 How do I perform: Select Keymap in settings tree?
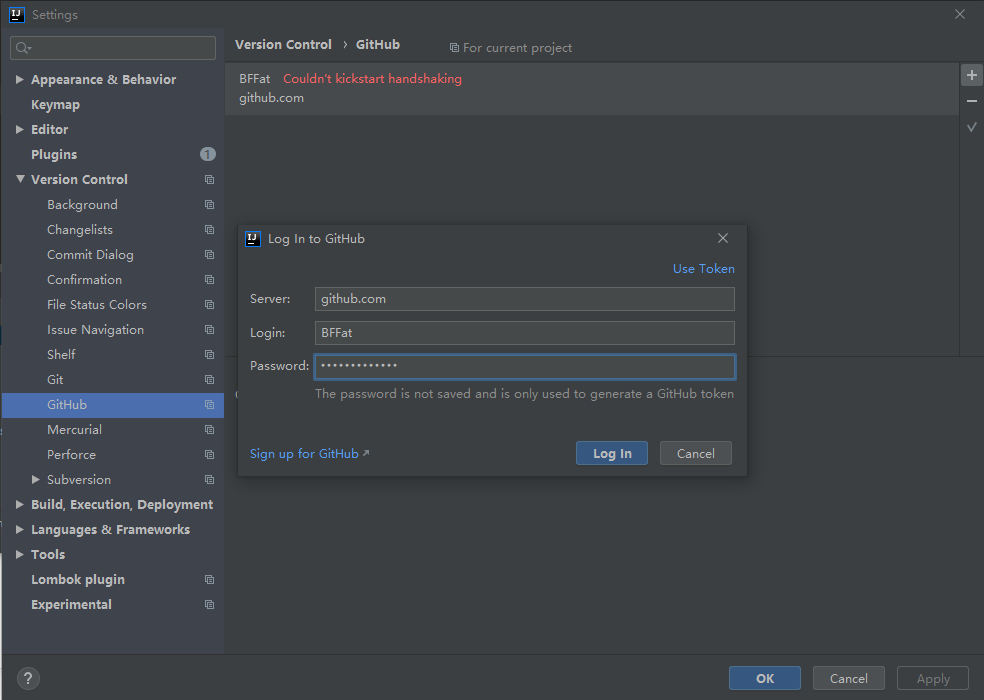[55, 105]
